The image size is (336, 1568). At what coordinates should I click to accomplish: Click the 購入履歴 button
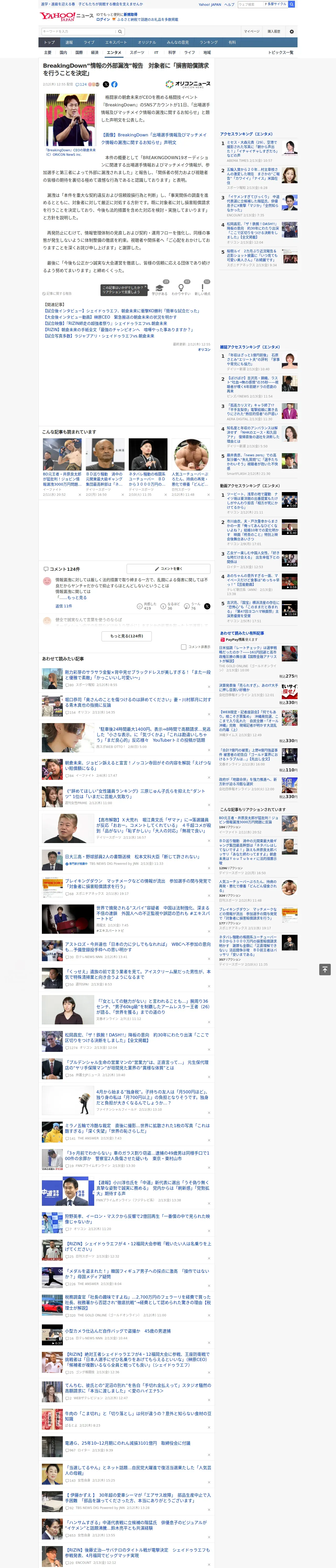tap(274, 32)
